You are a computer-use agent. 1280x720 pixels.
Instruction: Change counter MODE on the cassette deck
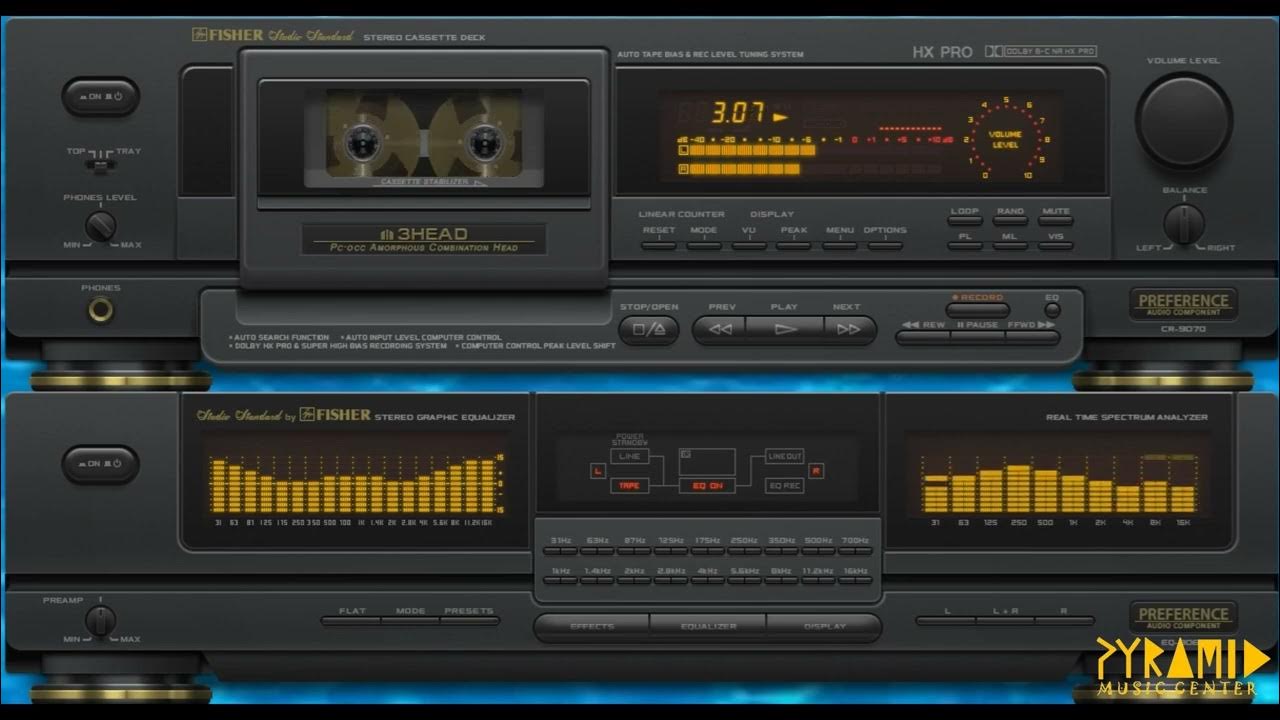coord(704,245)
